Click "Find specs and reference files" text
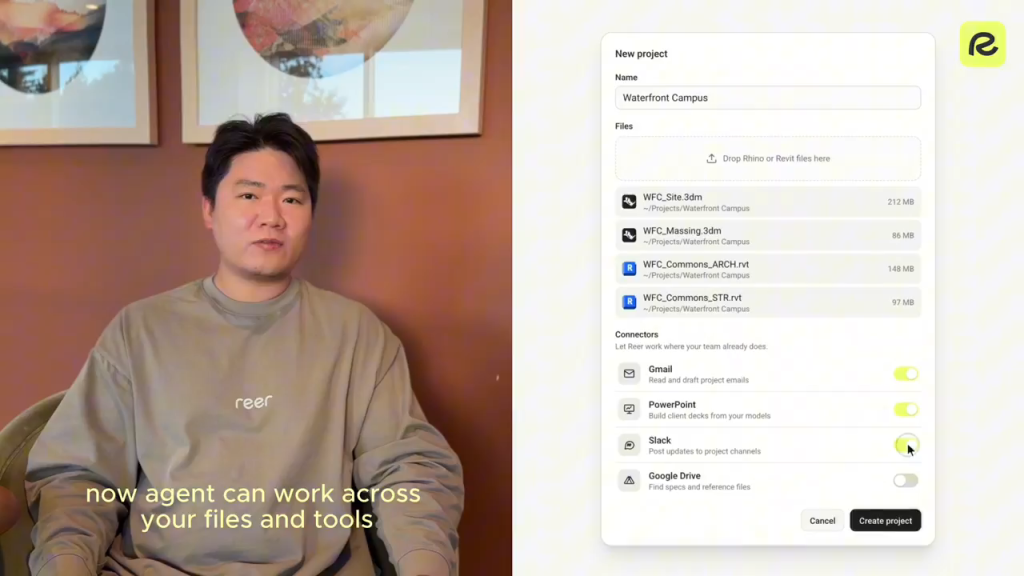The height and width of the screenshot is (576, 1024). click(699, 487)
